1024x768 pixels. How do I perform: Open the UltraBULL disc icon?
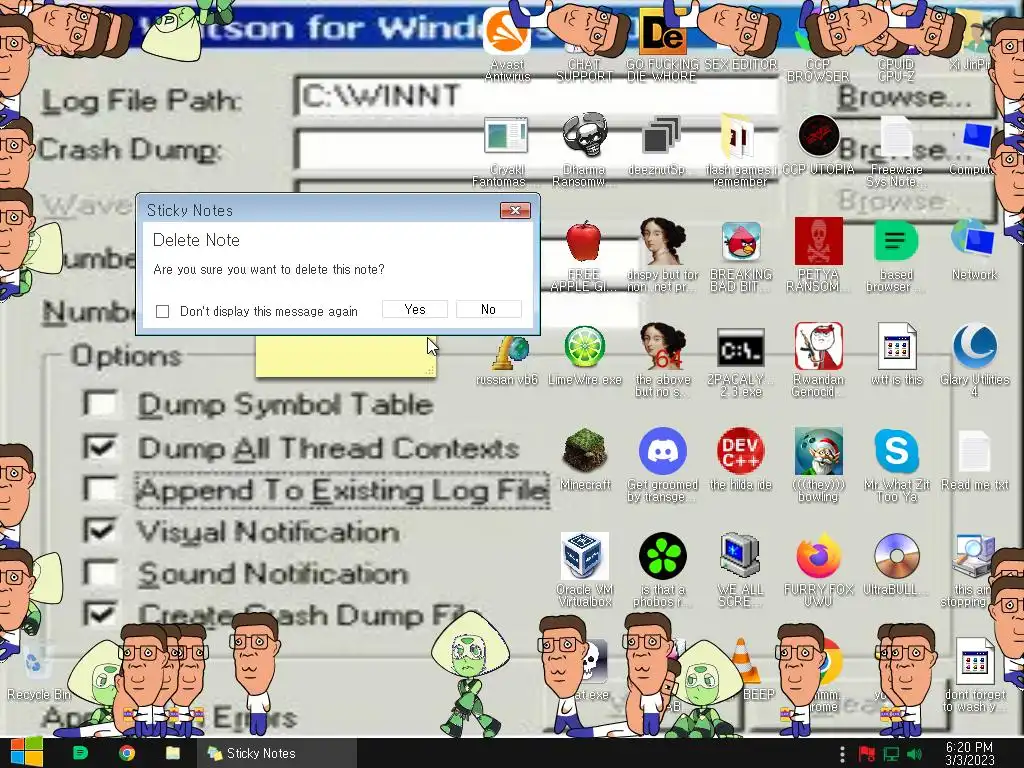[x=896, y=556]
